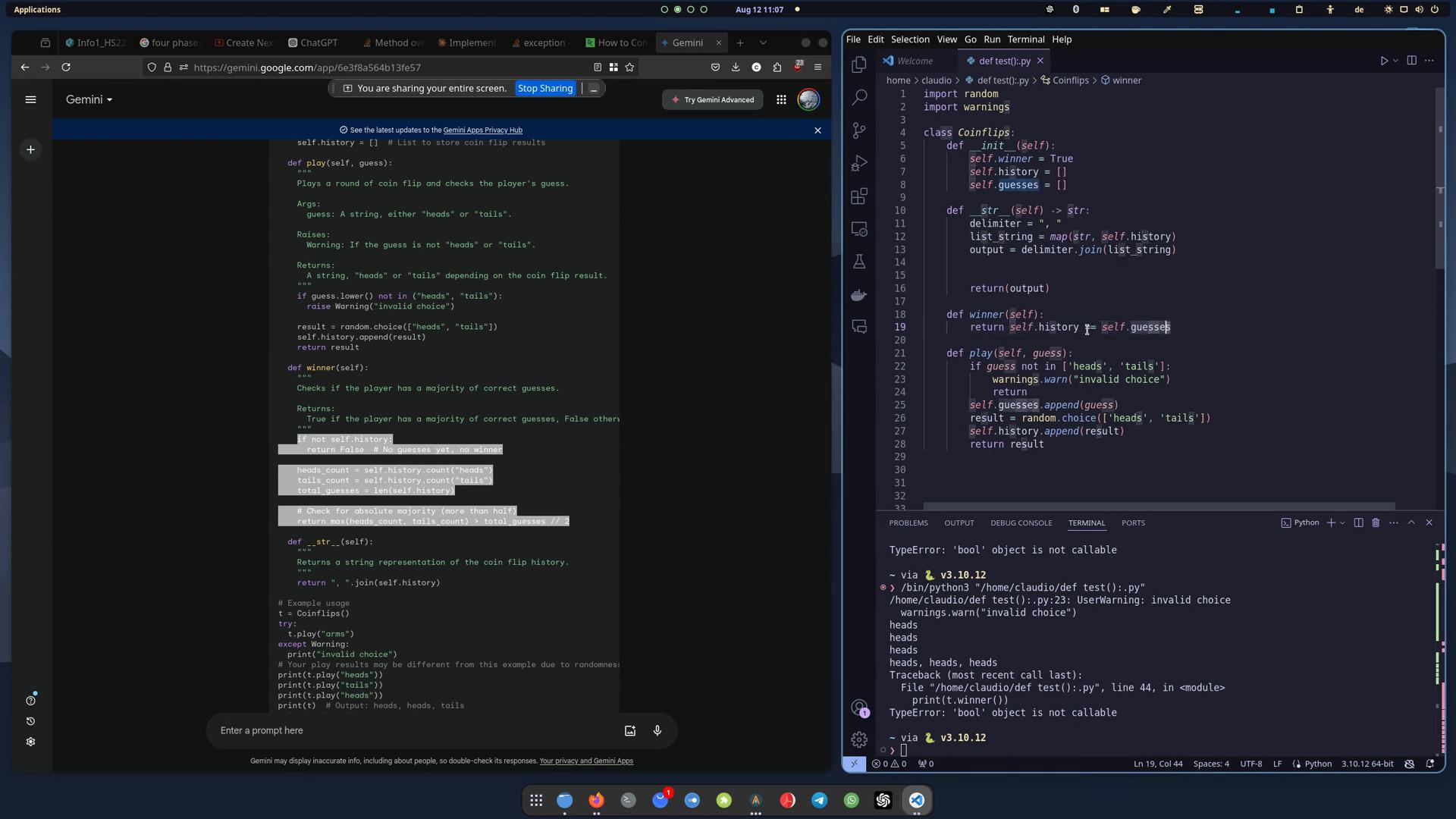1456x819 pixels.
Task: Open terminal panel More Actions ellipsis
Action: click(x=1394, y=522)
